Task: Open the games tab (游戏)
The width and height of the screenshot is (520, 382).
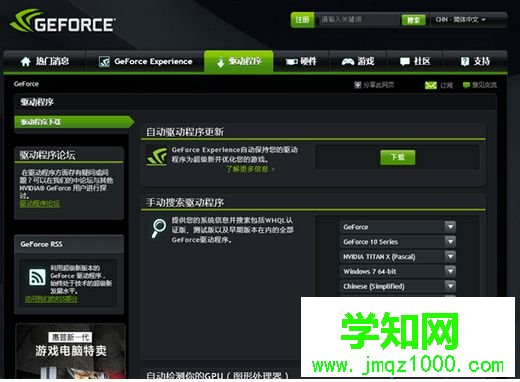Action: (x=358, y=61)
